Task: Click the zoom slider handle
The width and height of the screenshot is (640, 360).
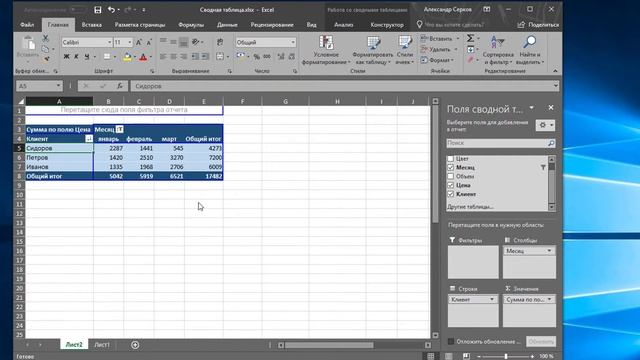Action: pyautogui.click(x=506, y=356)
